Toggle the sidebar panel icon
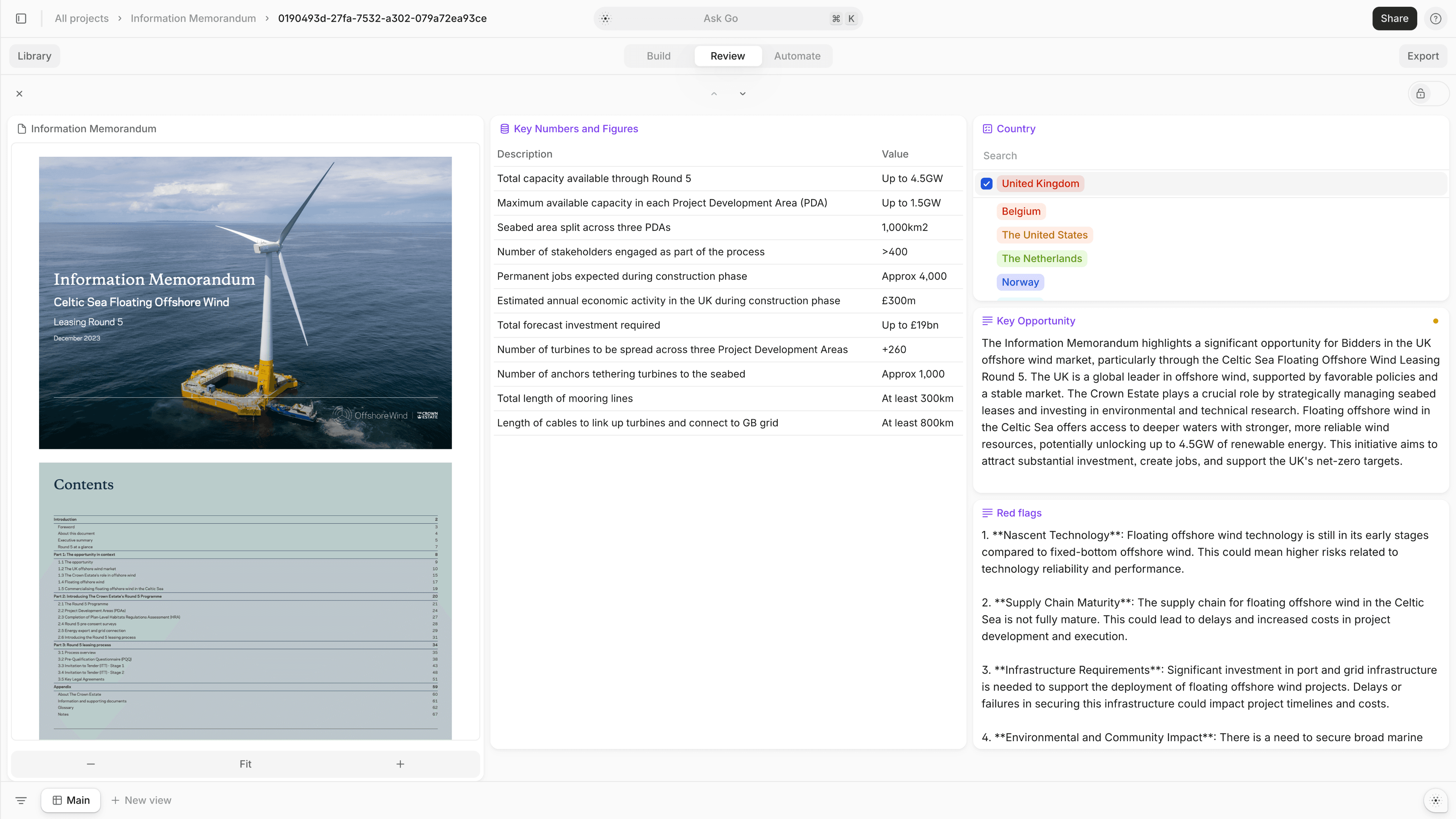The width and height of the screenshot is (1456, 819). click(21, 18)
